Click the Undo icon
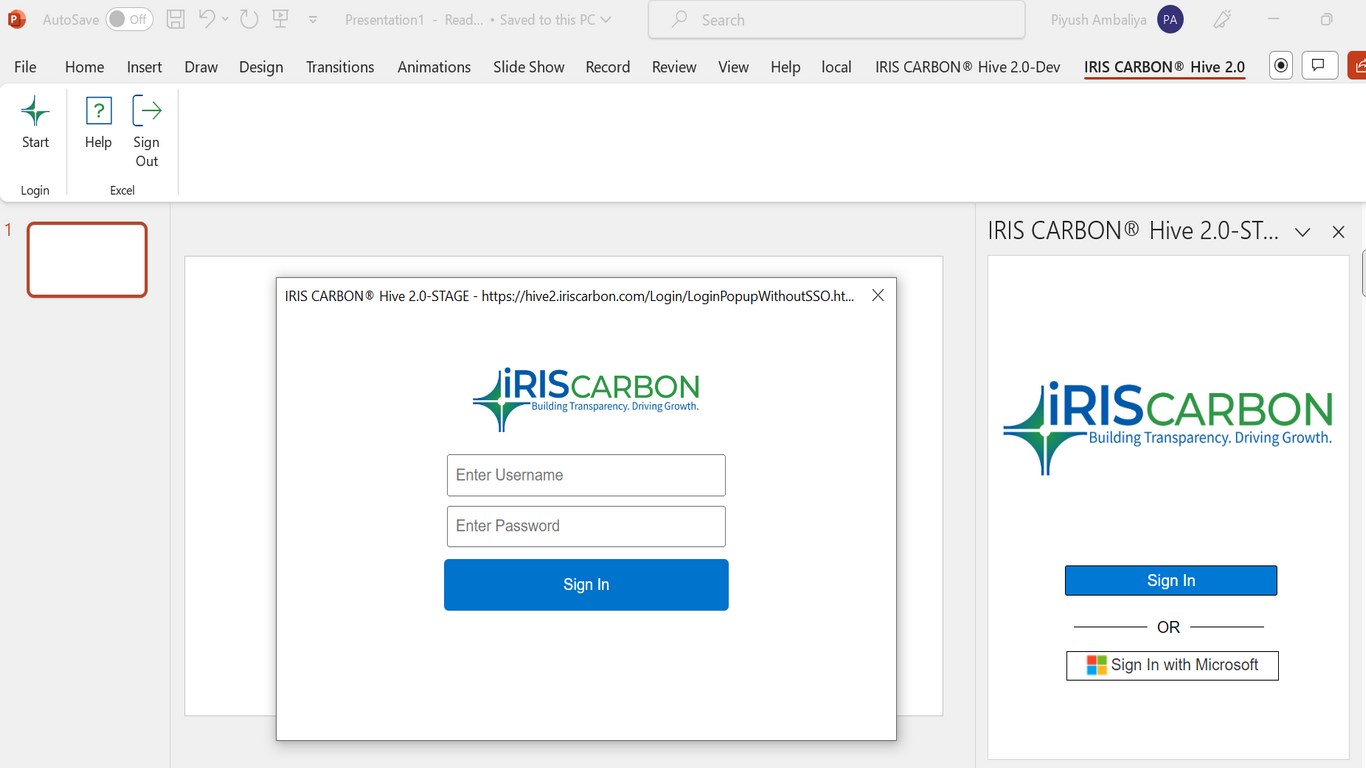The height and width of the screenshot is (768, 1366). pyautogui.click(x=207, y=19)
